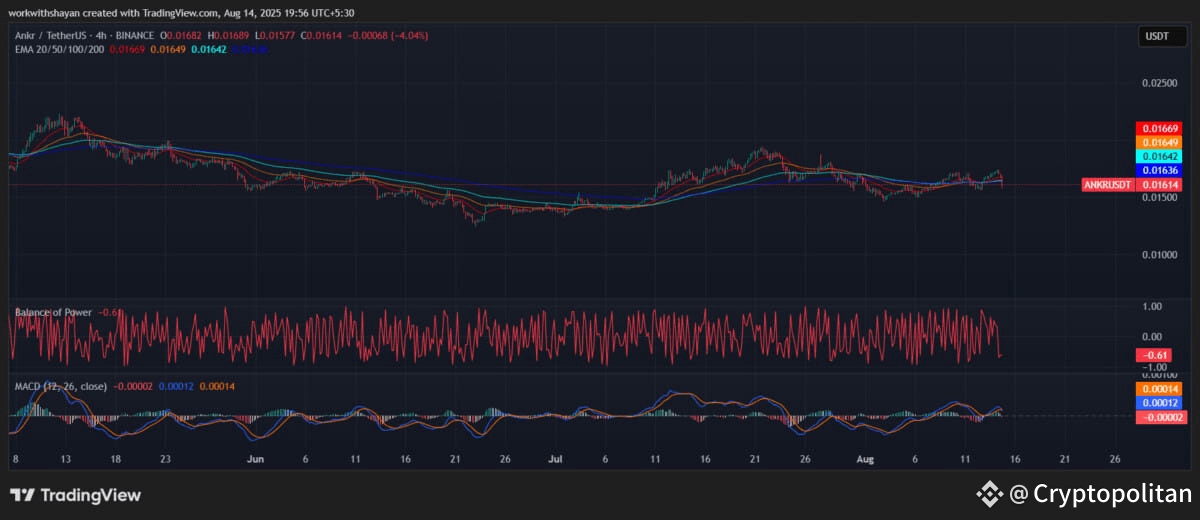This screenshot has height=520, width=1200.
Task: Click the red -0.00002 MACD axis tag
Action: click(x=1160, y=416)
